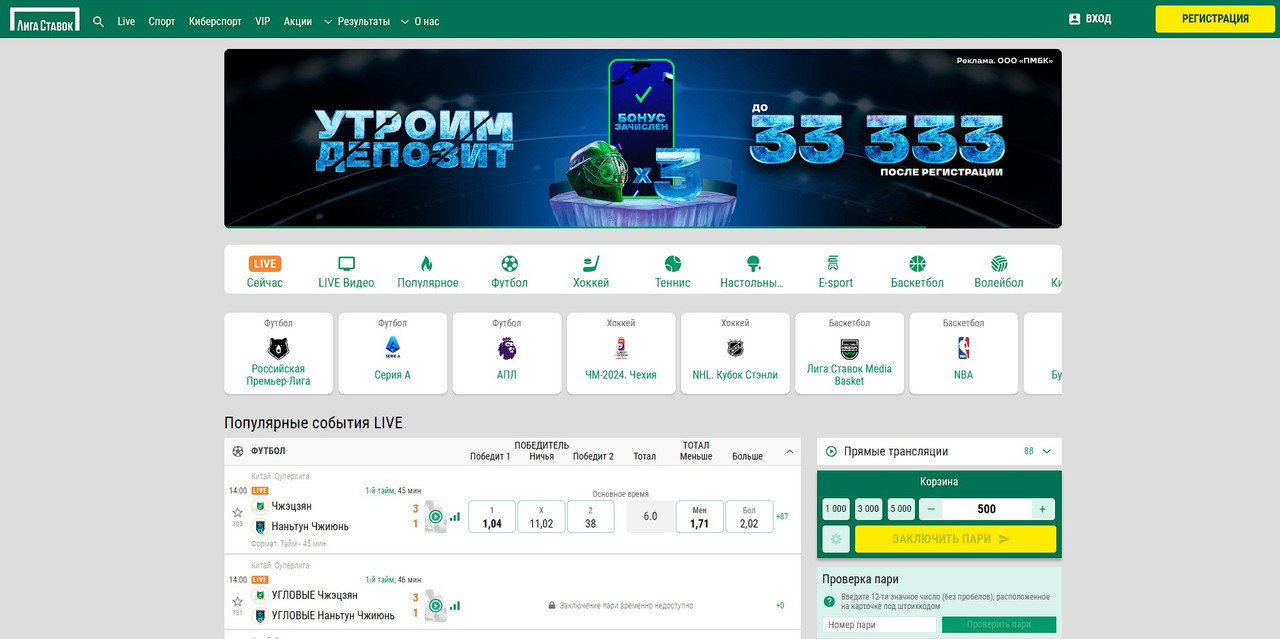Click the play icon beside Прямые трансляции

pyautogui.click(x=830, y=452)
